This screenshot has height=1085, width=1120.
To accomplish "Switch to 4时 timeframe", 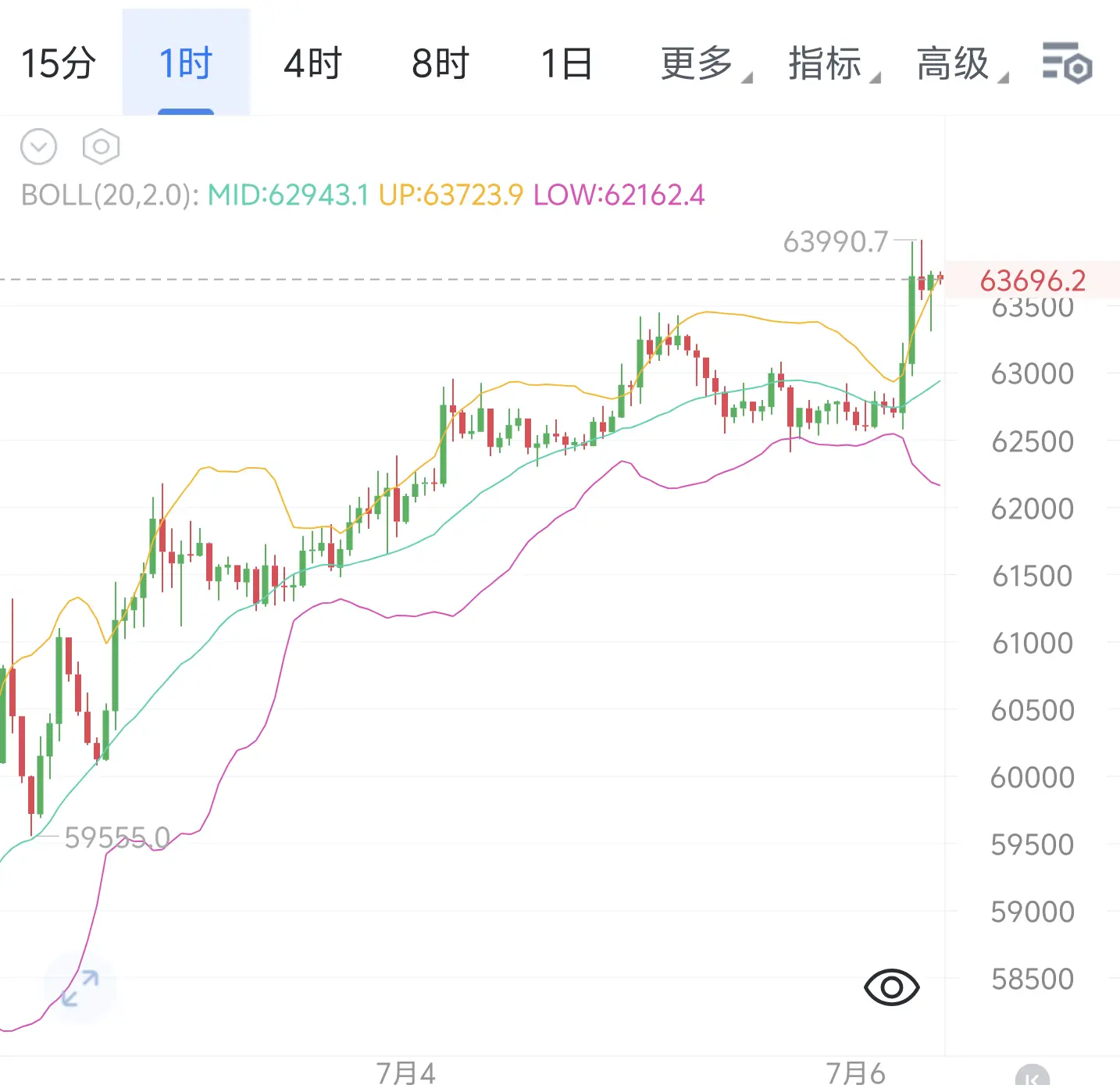I will click(x=313, y=63).
